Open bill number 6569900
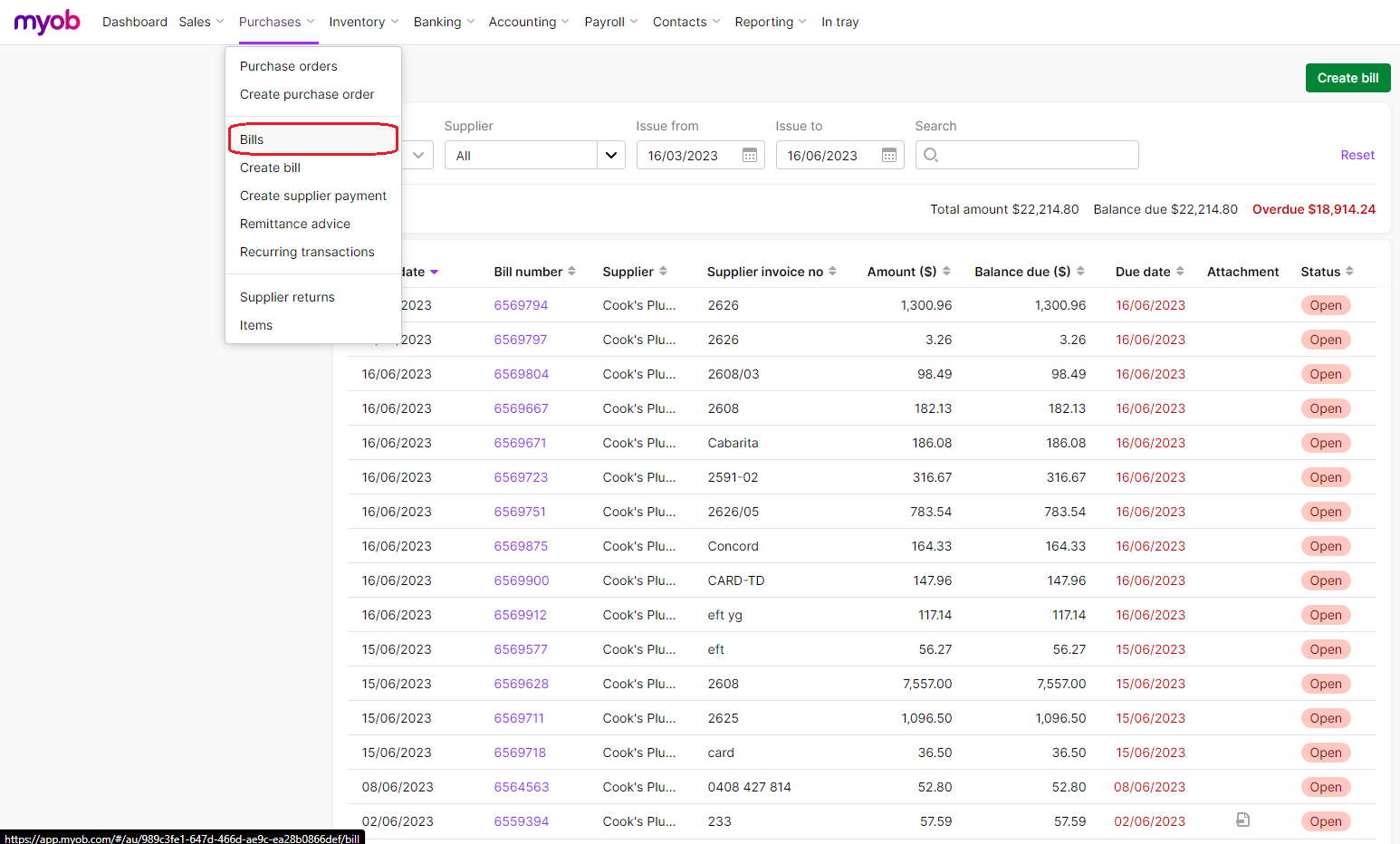This screenshot has height=844, width=1400. point(522,580)
